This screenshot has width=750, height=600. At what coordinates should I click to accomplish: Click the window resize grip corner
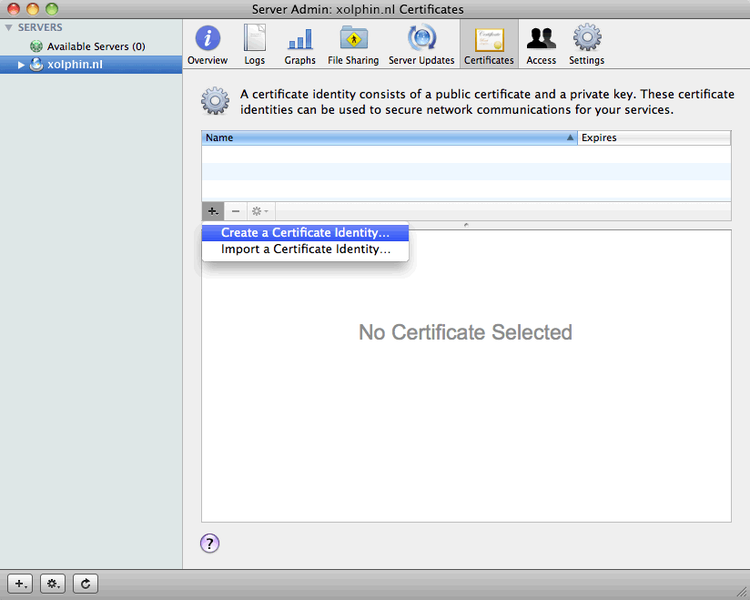(x=742, y=592)
